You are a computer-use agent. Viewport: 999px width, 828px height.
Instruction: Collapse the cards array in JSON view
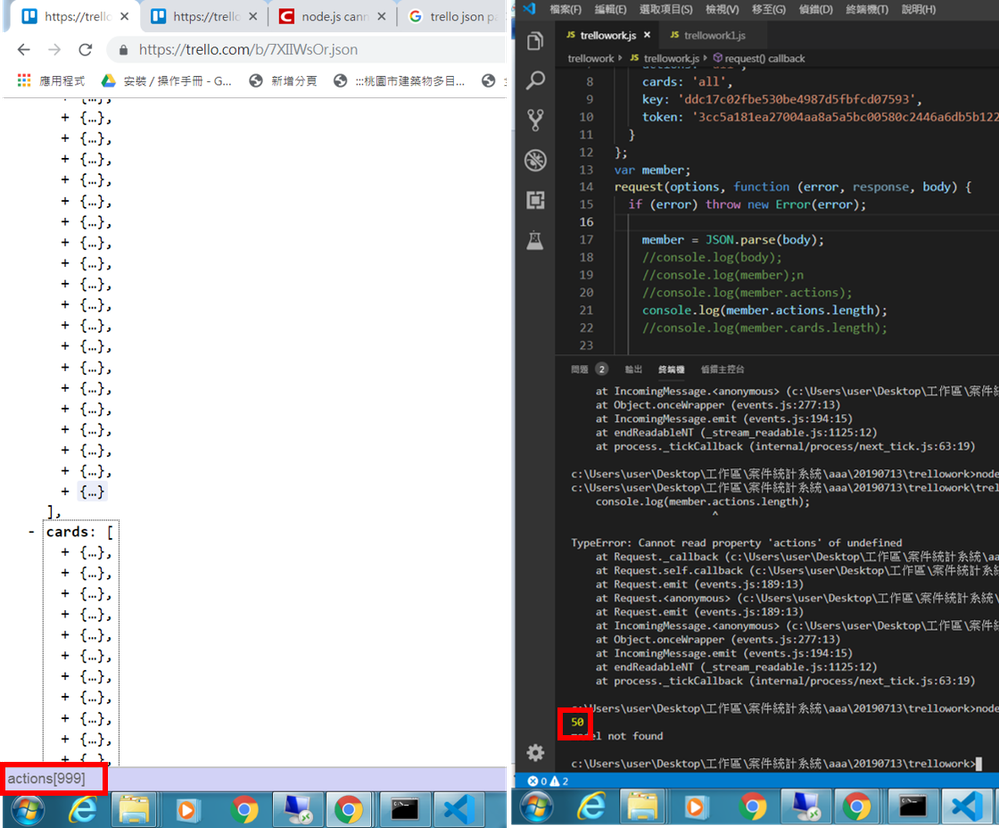click(31, 531)
